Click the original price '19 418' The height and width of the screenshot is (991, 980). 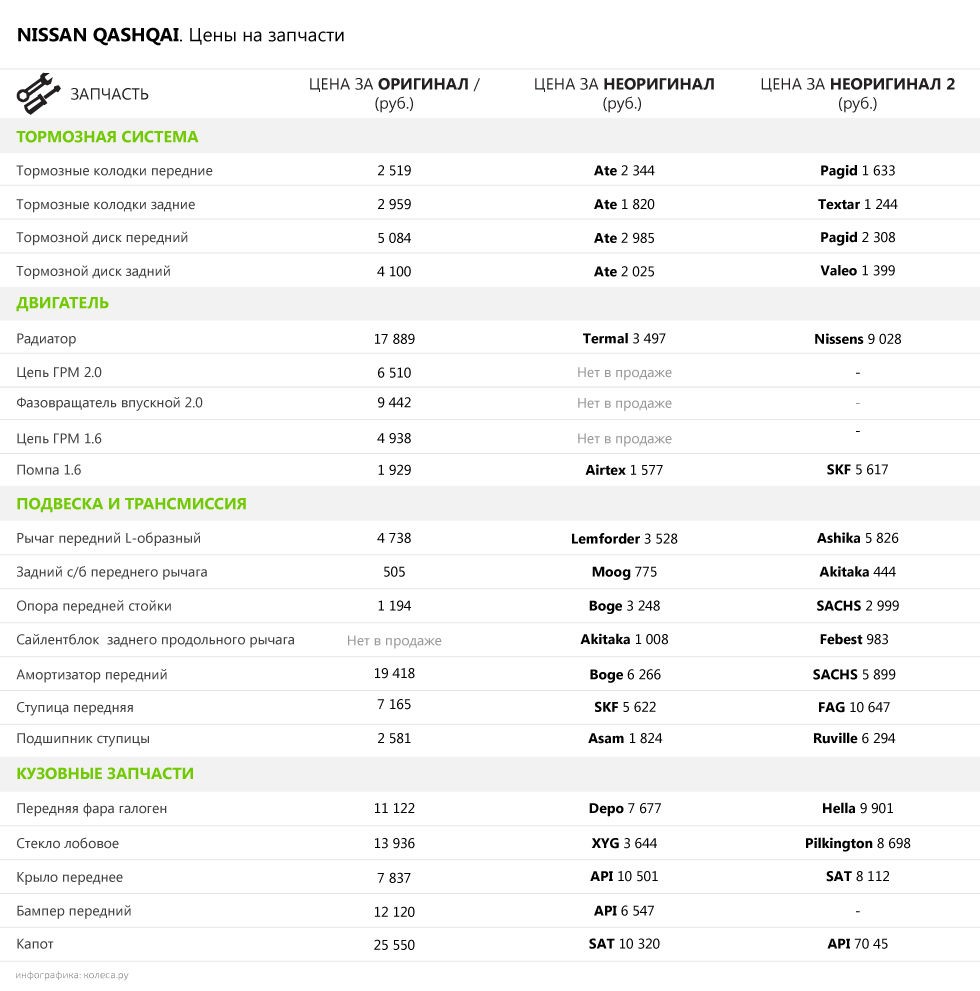(394, 674)
